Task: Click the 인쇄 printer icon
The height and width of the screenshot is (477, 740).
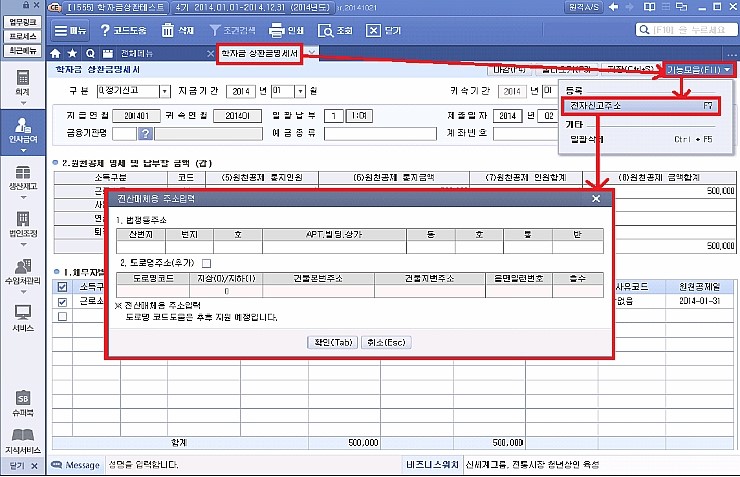Action: point(276,30)
